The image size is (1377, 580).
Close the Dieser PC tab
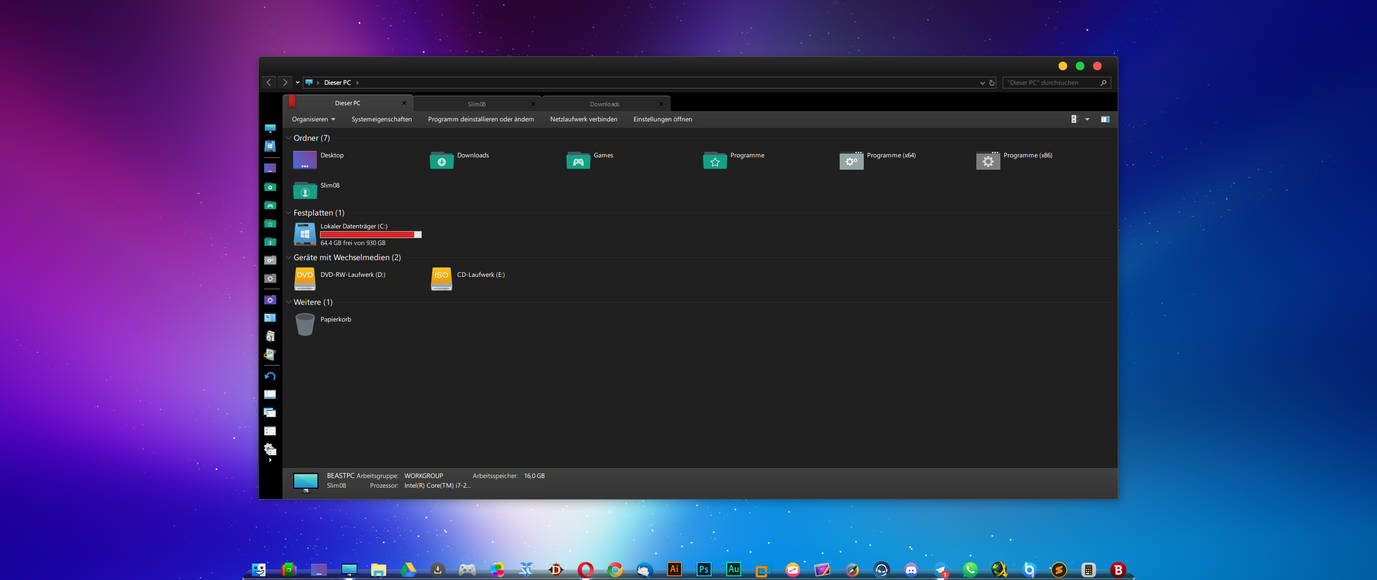(404, 103)
